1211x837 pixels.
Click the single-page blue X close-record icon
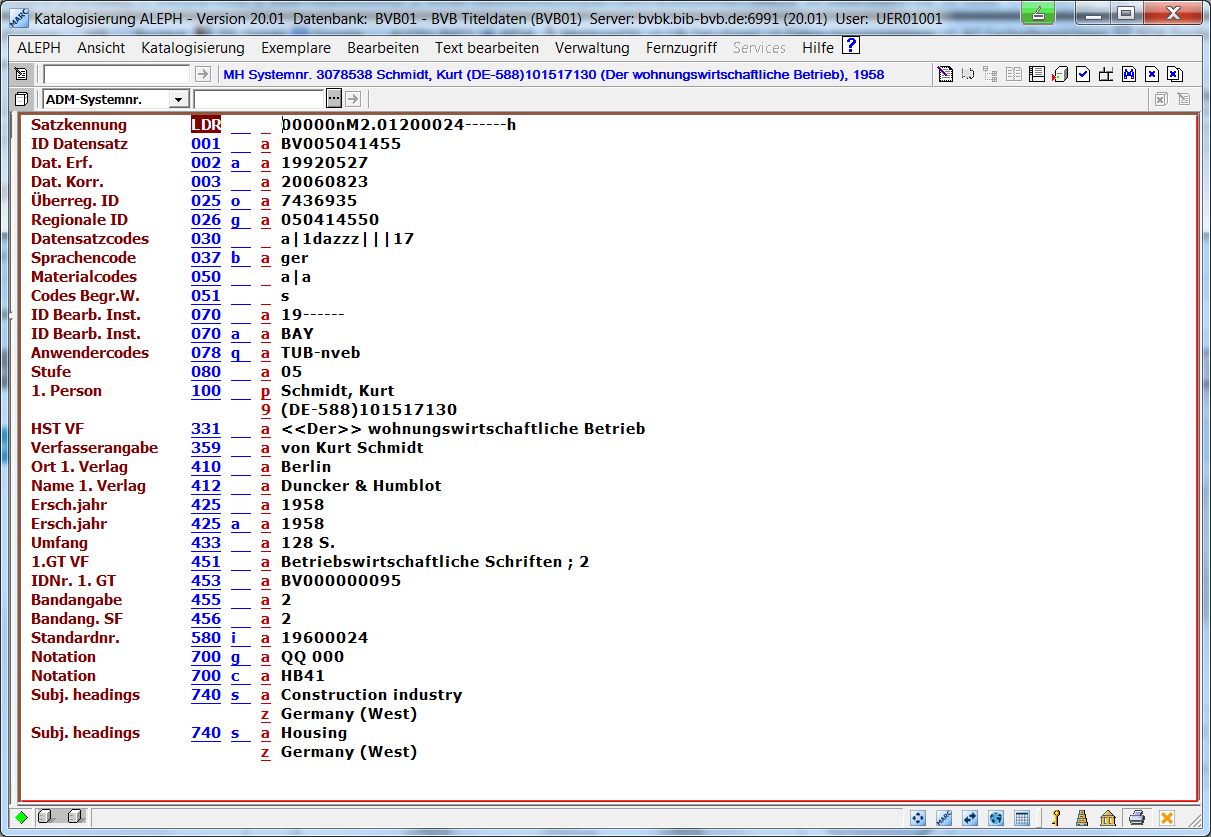[x=1152, y=74]
